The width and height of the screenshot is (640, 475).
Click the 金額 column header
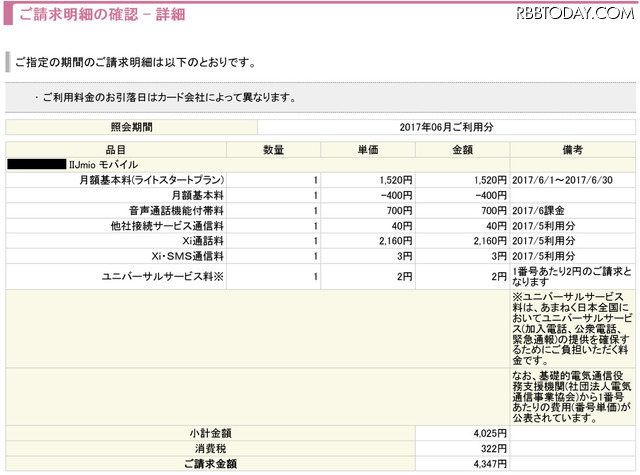(x=462, y=149)
